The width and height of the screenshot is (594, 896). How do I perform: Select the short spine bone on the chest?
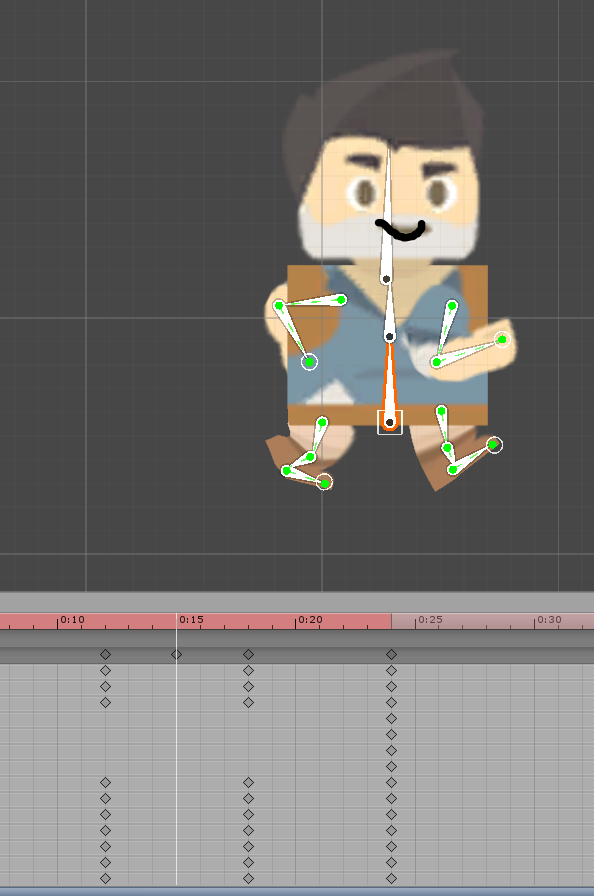coord(389,311)
